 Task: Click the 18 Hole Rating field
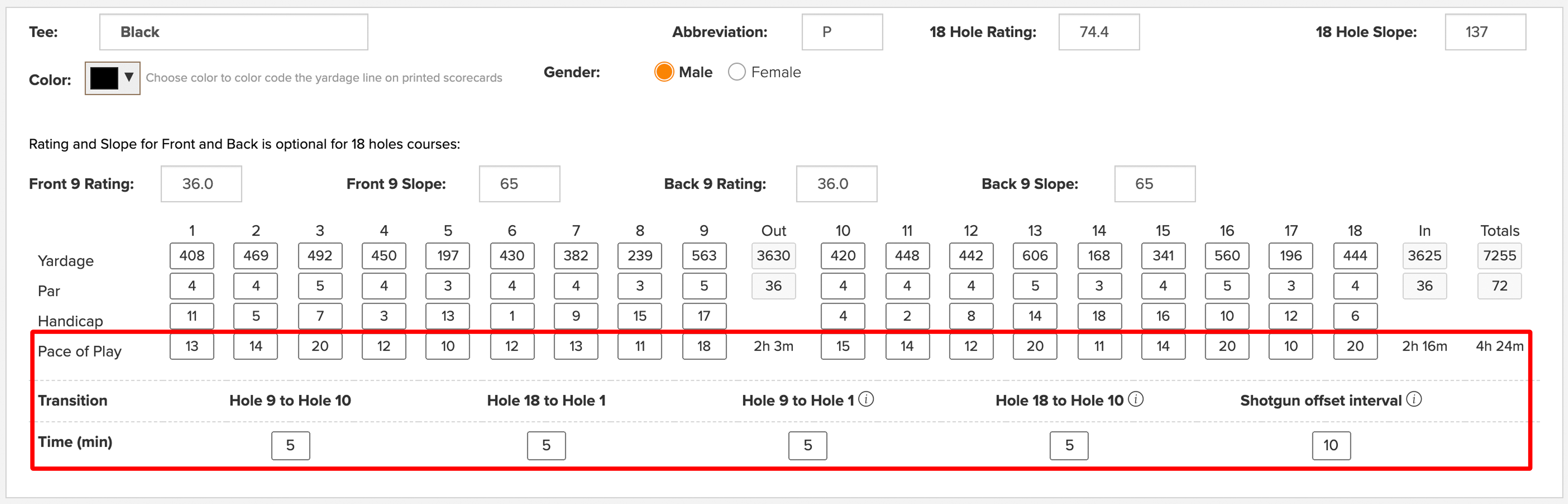(x=1099, y=32)
